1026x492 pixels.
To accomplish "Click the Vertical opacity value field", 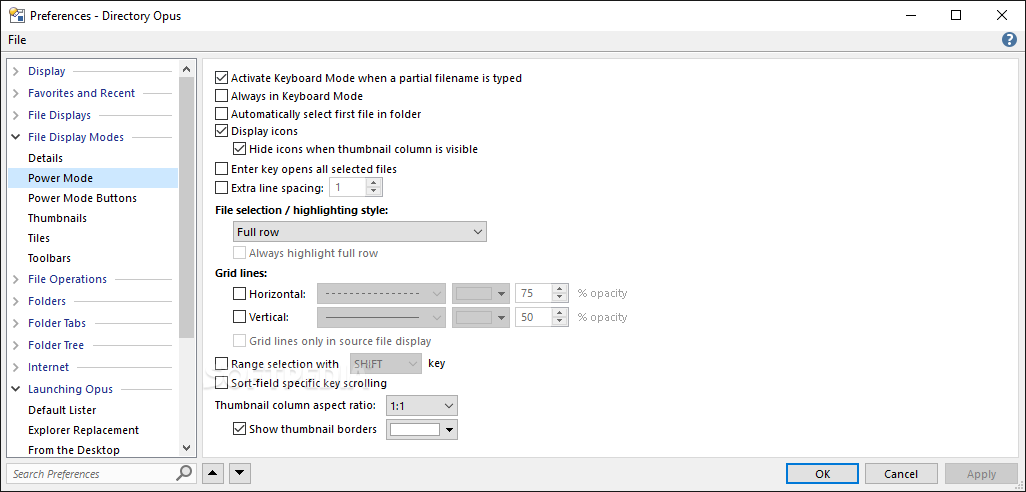I will point(533,317).
